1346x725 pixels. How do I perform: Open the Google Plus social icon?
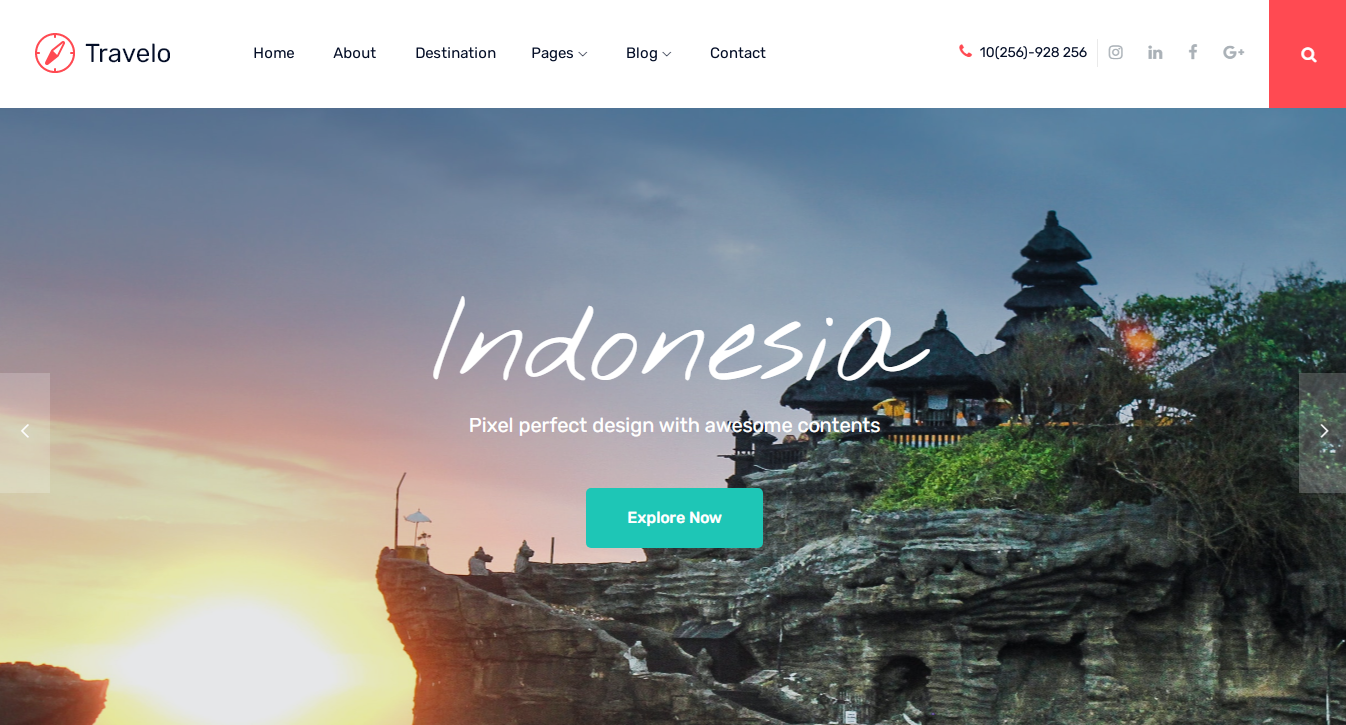coord(1234,52)
